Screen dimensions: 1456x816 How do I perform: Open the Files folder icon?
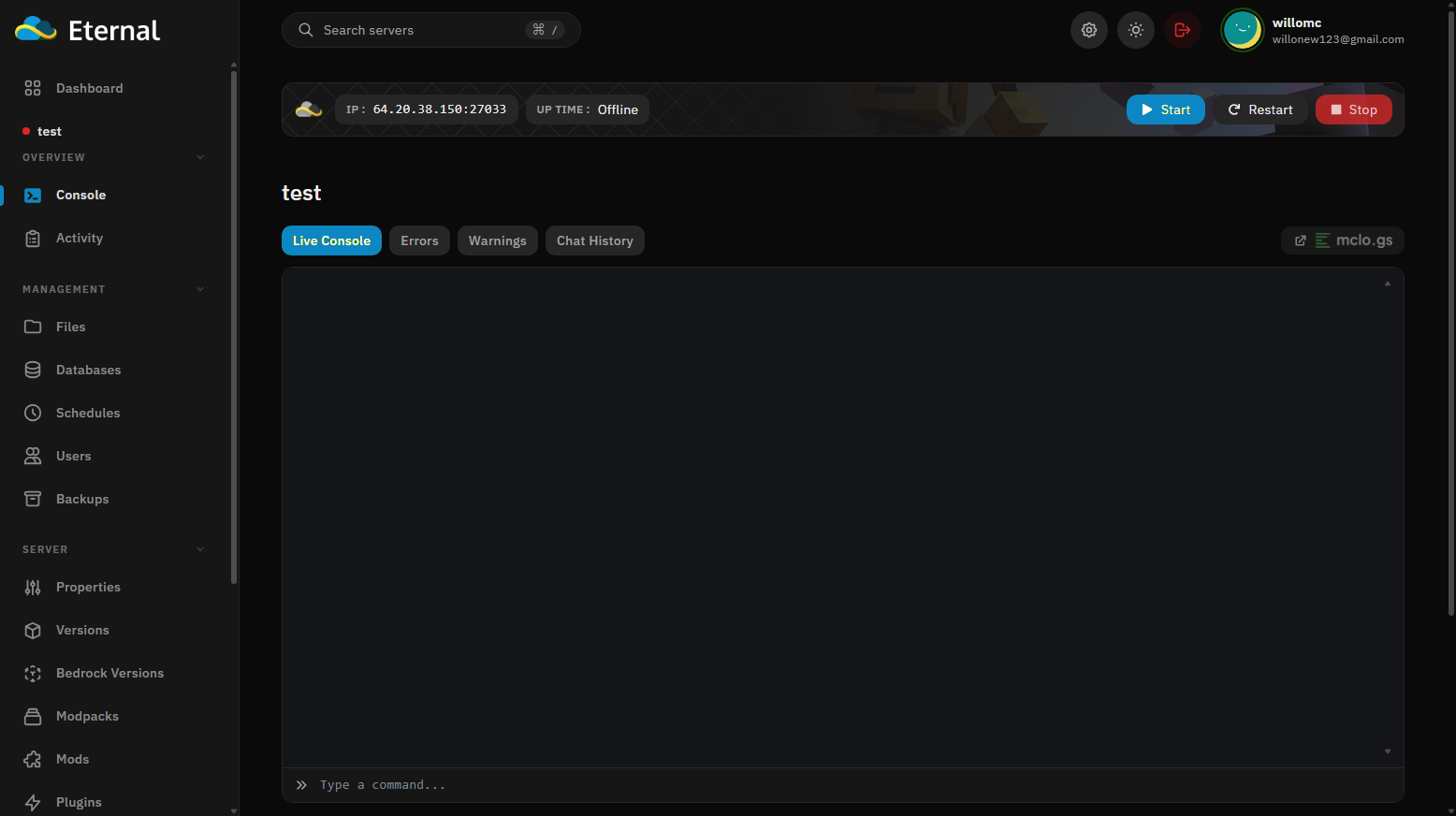(x=33, y=327)
